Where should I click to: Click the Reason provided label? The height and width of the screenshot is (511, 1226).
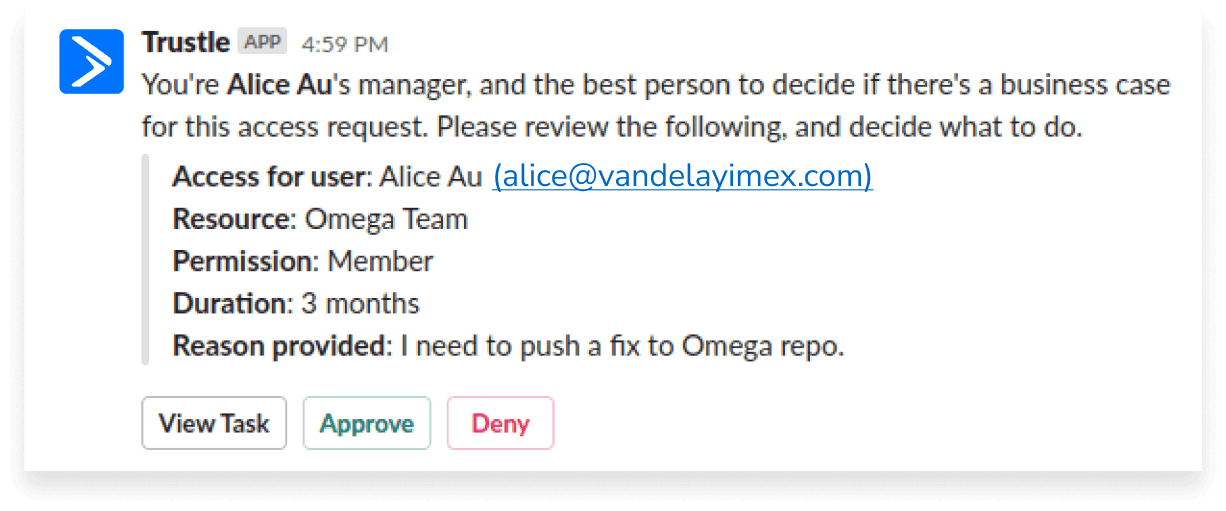[279, 346]
